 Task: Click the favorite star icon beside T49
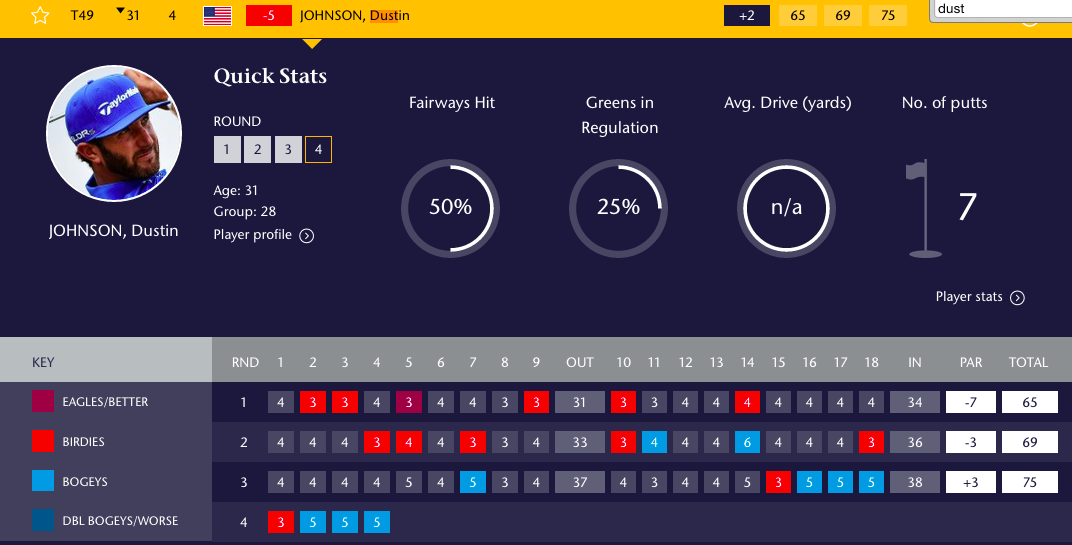click(x=40, y=16)
